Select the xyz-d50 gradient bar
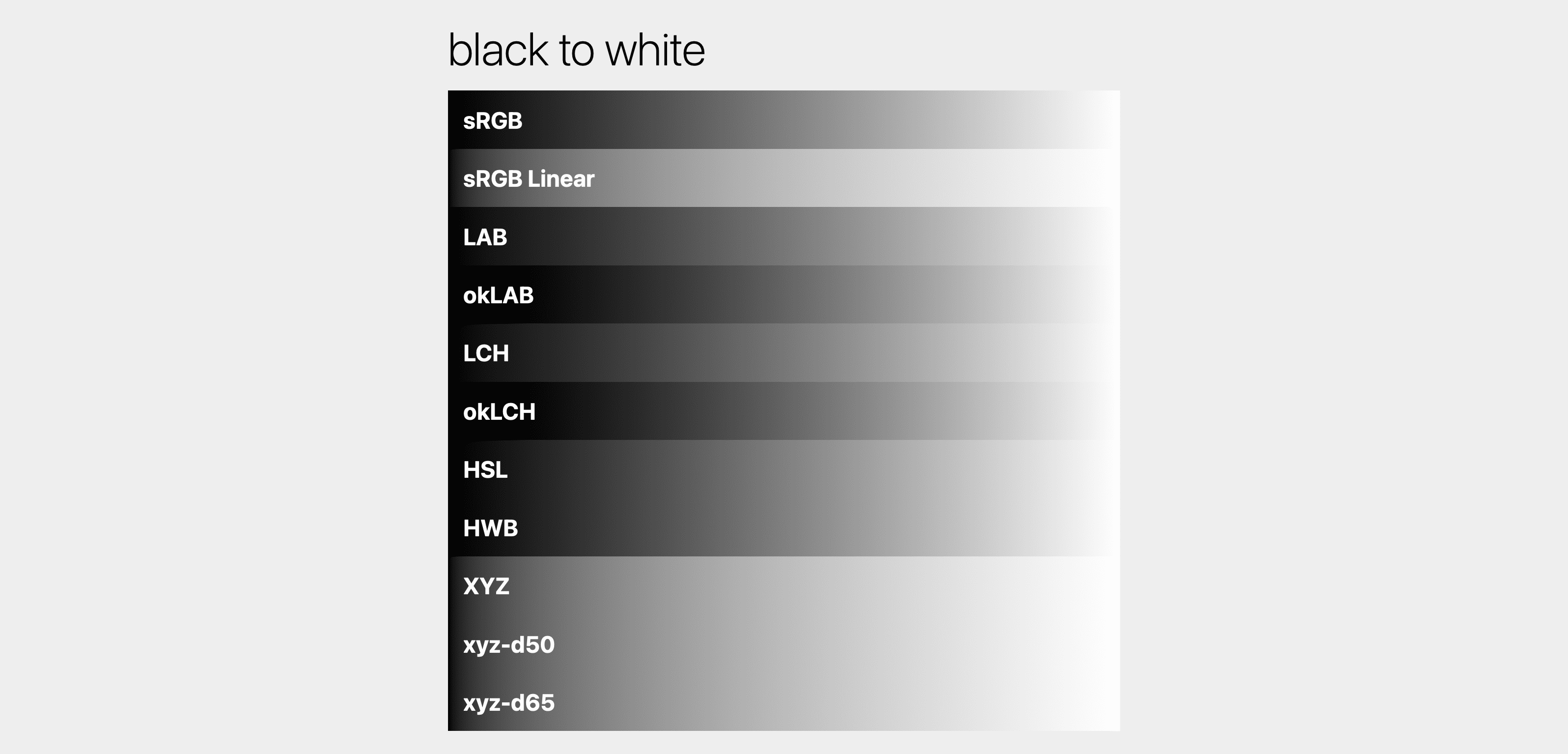Viewport: 1568px width, 754px height. click(x=784, y=644)
